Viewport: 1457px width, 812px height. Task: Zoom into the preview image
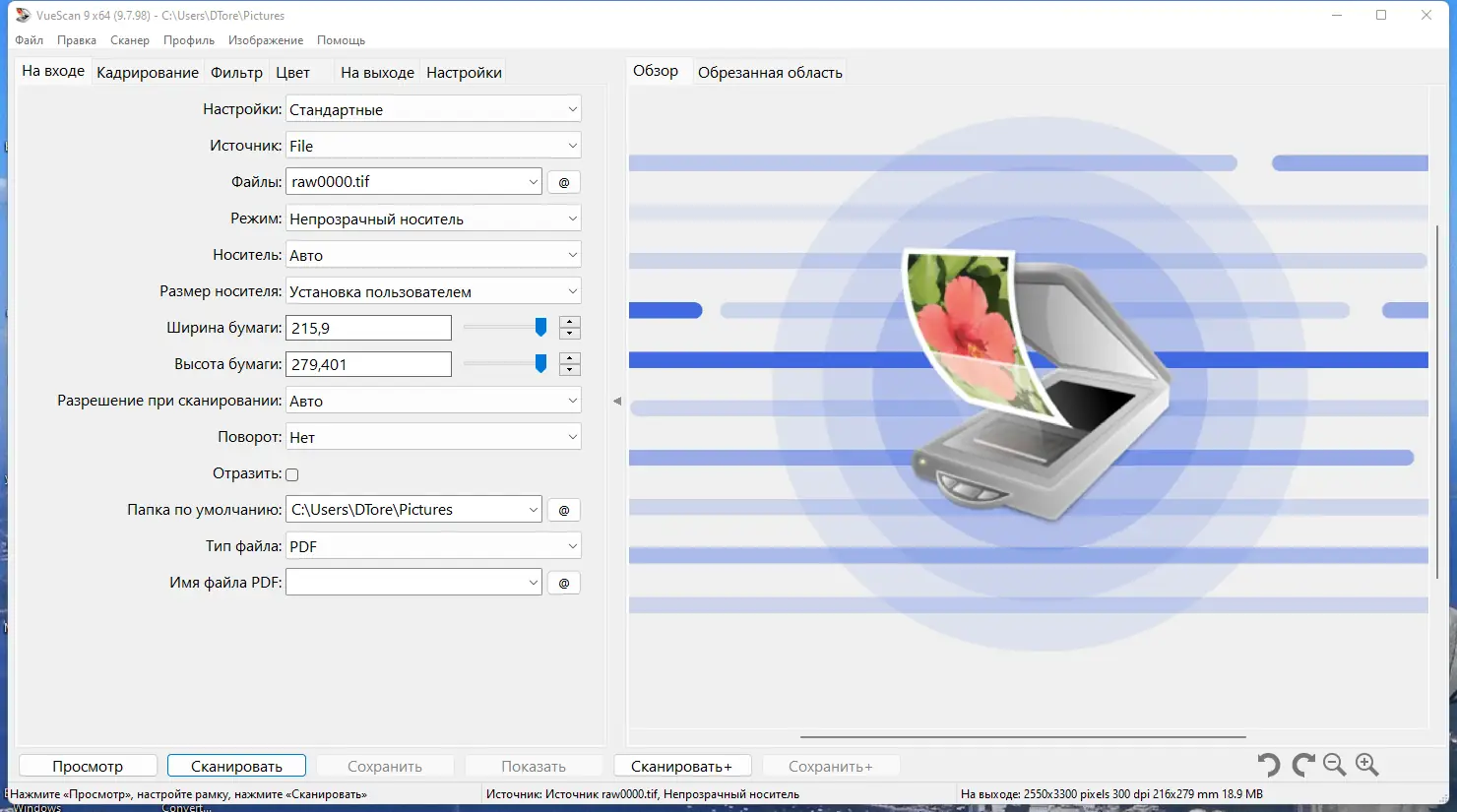(1367, 765)
